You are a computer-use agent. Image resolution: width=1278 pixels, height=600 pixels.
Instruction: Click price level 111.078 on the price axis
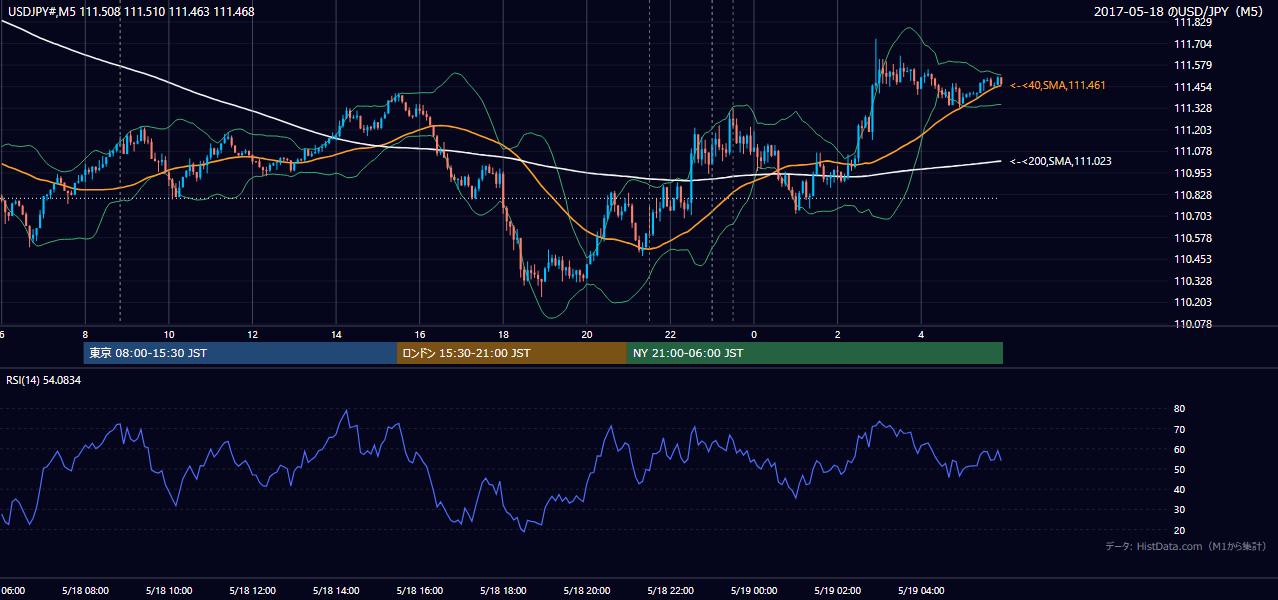[1192, 151]
